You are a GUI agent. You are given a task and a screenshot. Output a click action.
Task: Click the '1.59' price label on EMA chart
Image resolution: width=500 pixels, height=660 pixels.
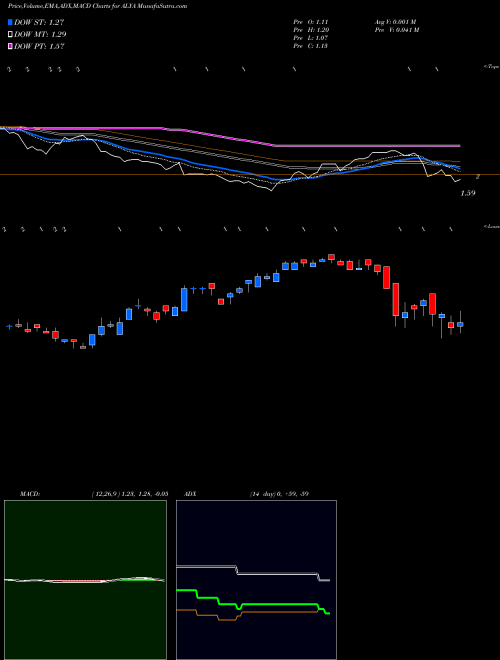(x=468, y=193)
